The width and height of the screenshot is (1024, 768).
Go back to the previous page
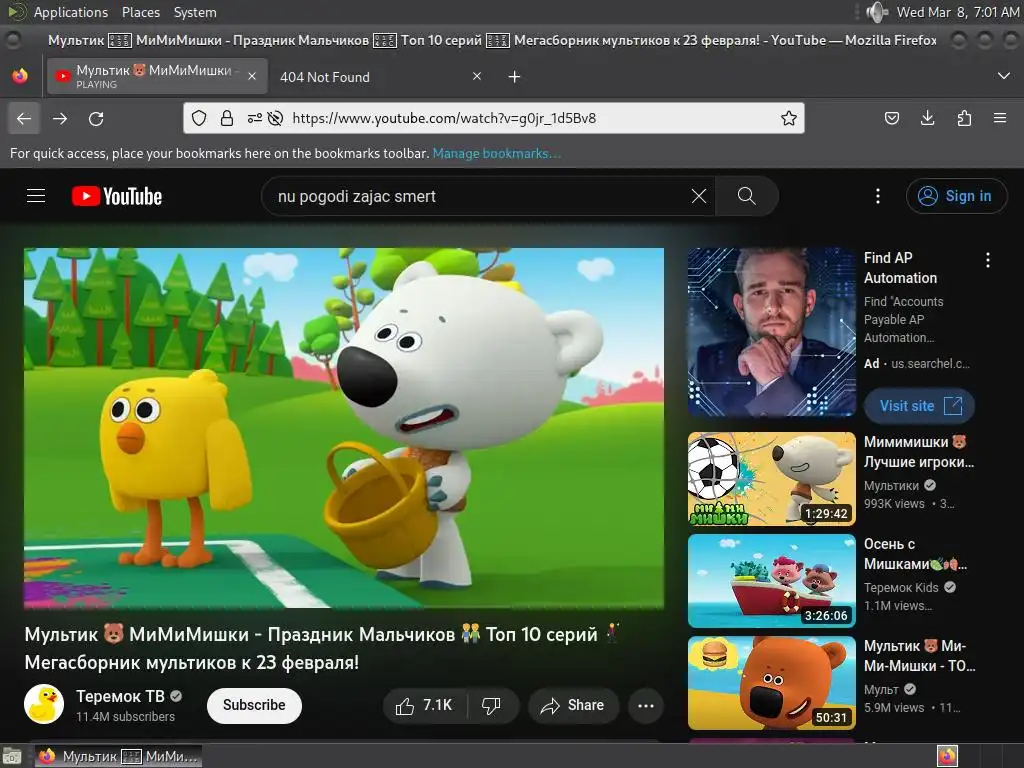pos(24,118)
